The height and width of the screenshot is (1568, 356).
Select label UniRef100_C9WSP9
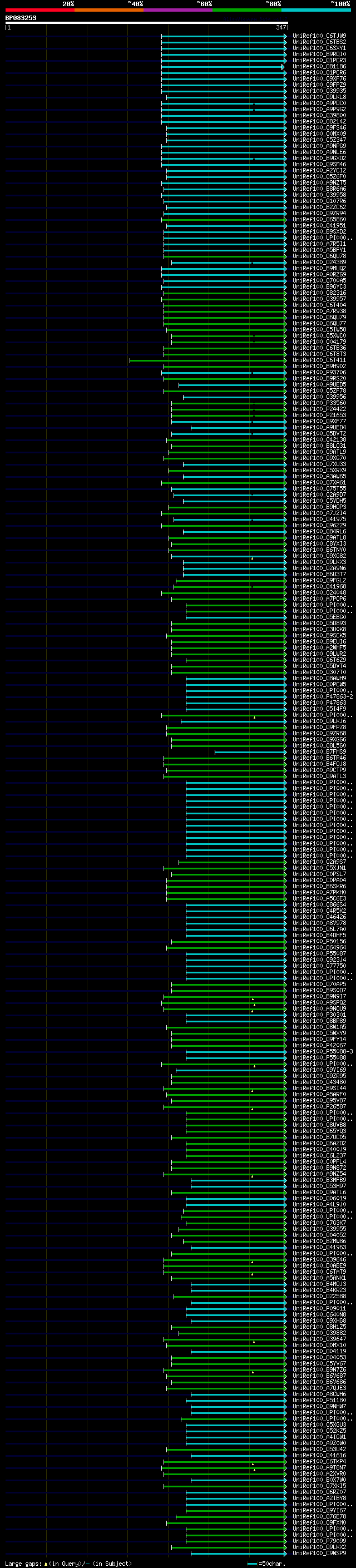click(319, 1553)
